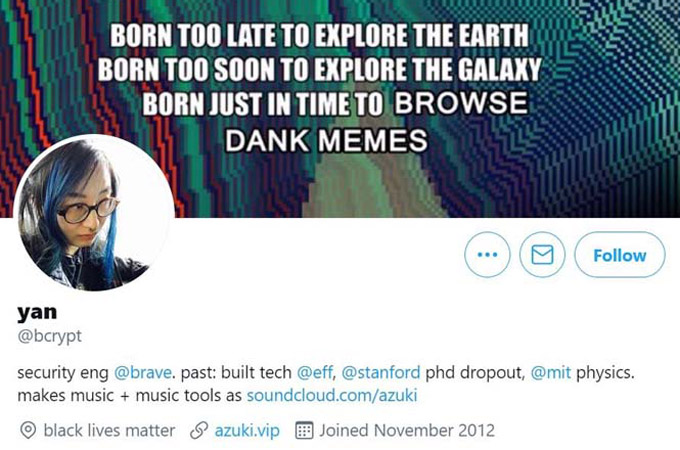Open soundcloud.com/azuki link

(332, 395)
